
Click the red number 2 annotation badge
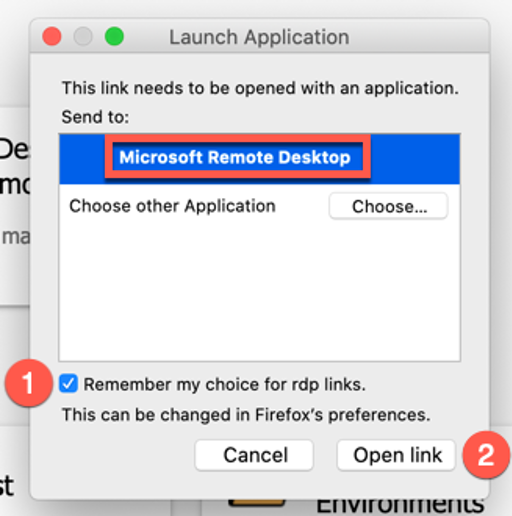click(486, 455)
